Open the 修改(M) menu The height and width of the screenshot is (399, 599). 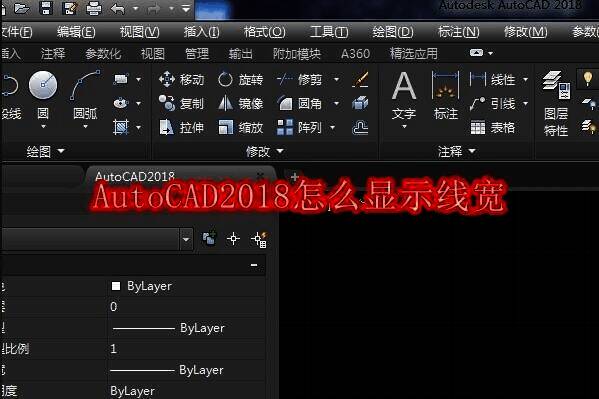[x=526, y=32]
